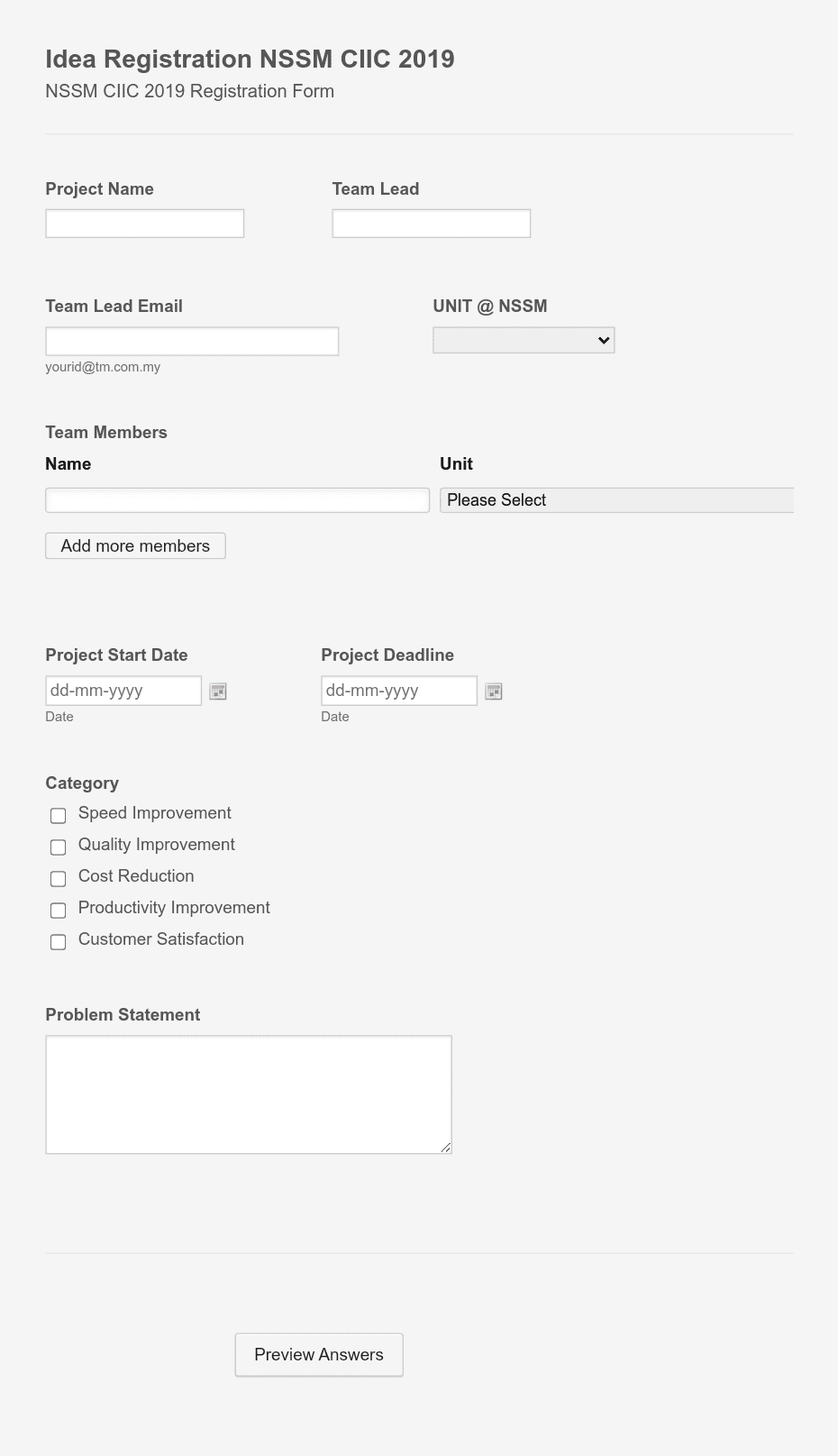Open the UNIT @ NSSM dropdown
838x1456 pixels.
tap(523, 340)
